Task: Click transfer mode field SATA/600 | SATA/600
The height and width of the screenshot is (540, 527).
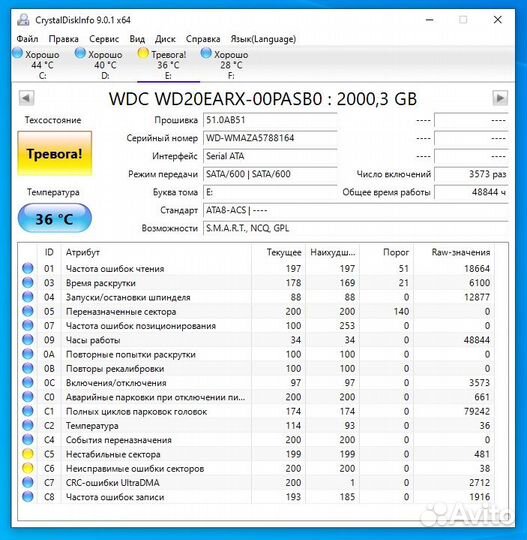Action: [x=270, y=174]
